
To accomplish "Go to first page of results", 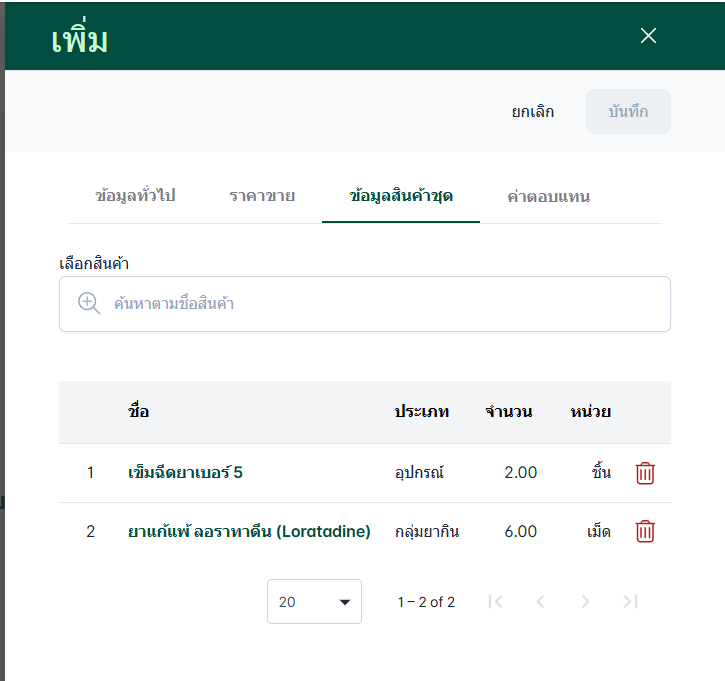I will 495,602.
